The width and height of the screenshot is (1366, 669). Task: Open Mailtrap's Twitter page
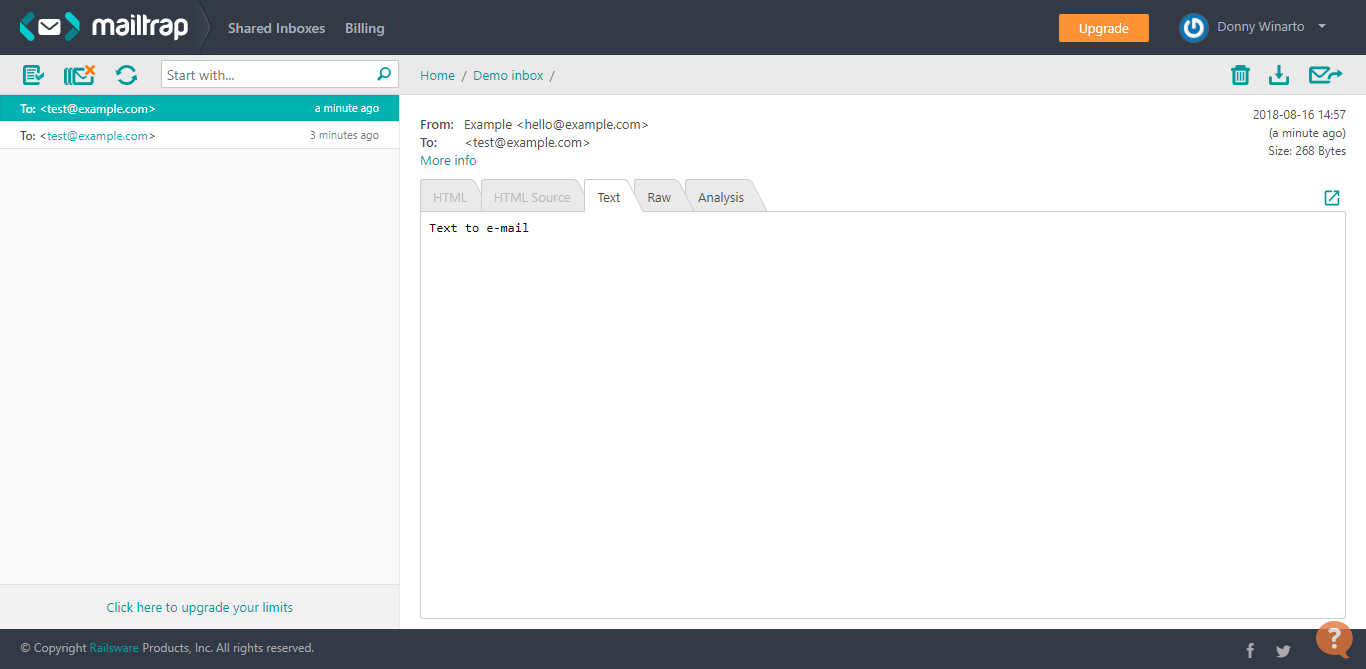pos(1283,649)
